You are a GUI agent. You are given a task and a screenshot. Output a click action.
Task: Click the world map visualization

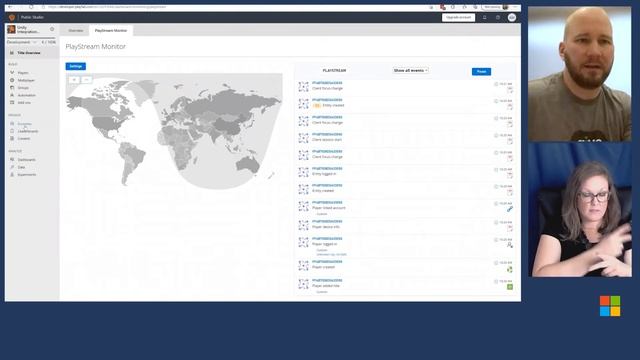point(174,131)
